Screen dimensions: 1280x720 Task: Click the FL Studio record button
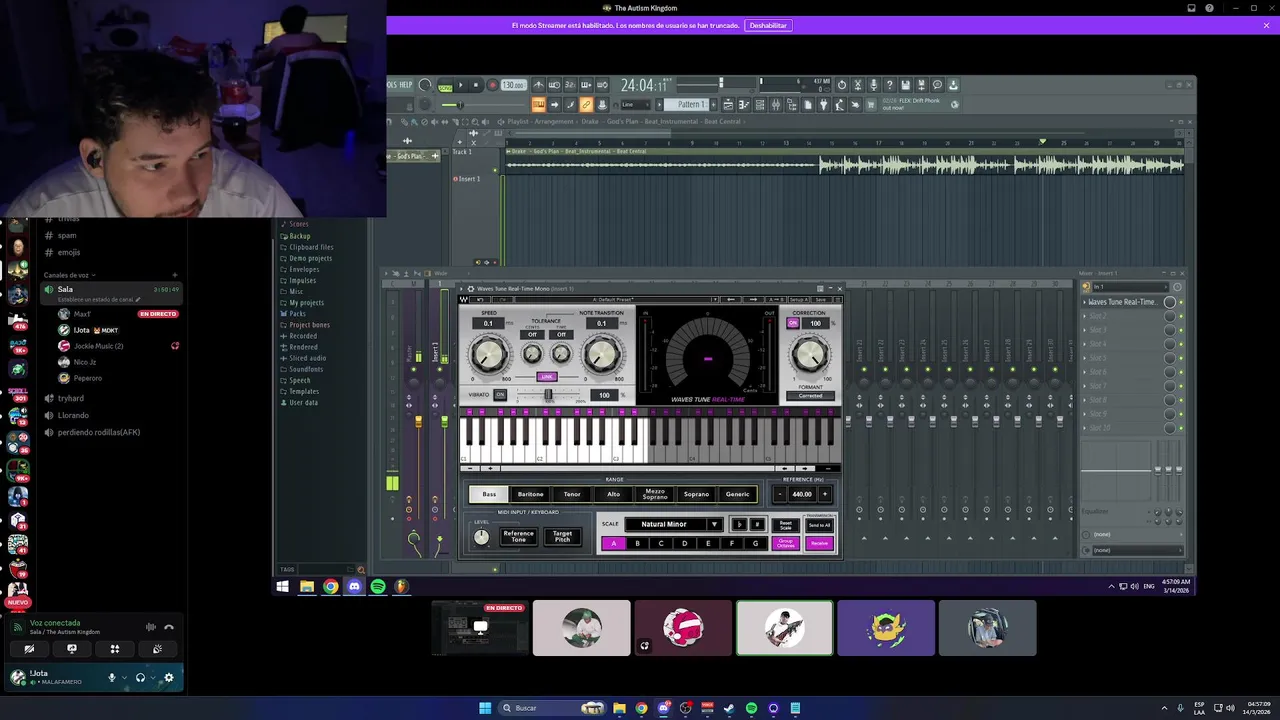click(x=492, y=84)
